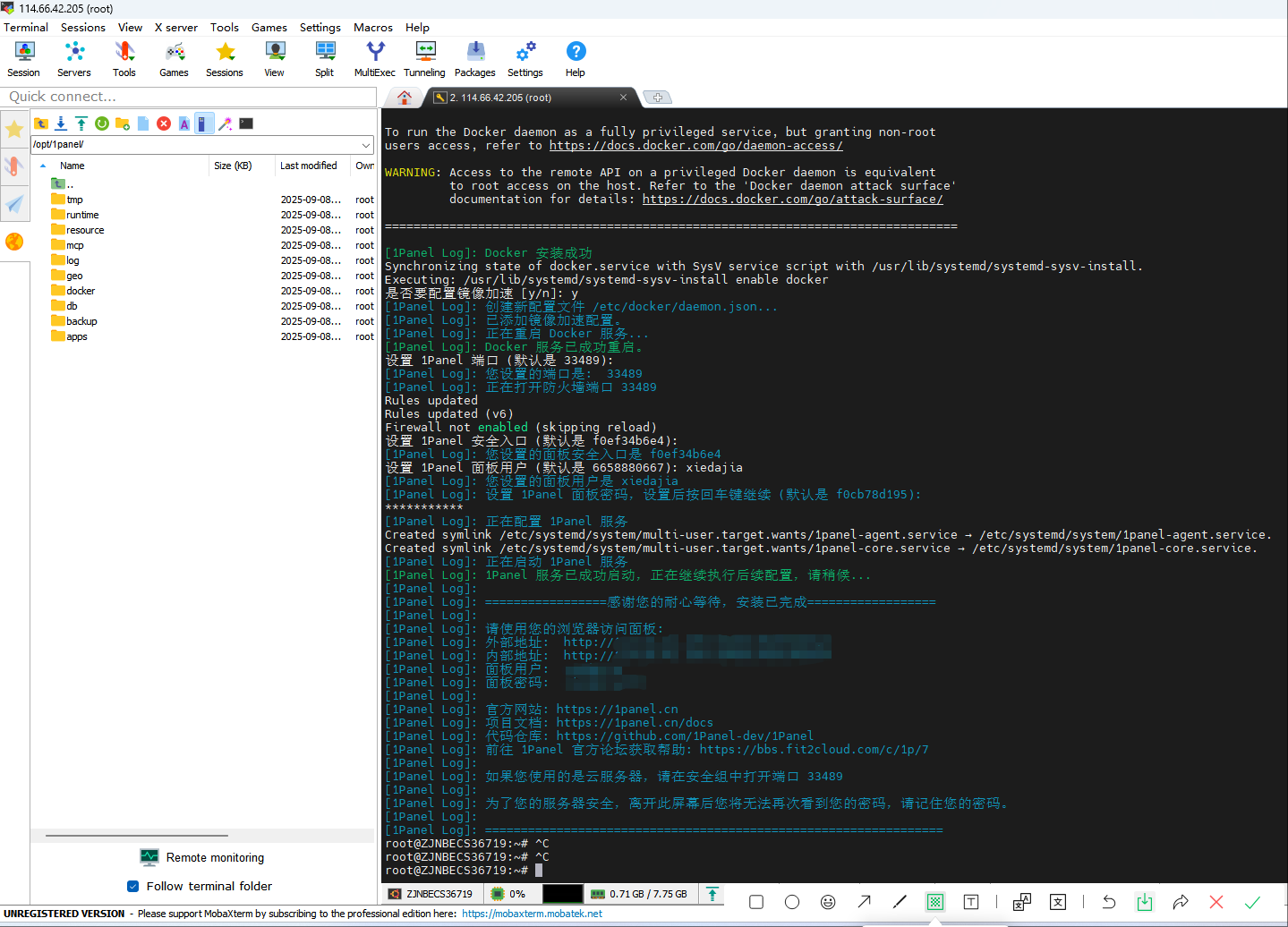Image resolution: width=1288 pixels, height=927 pixels.
Task: Open the Macros menu
Action: point(372,28)
